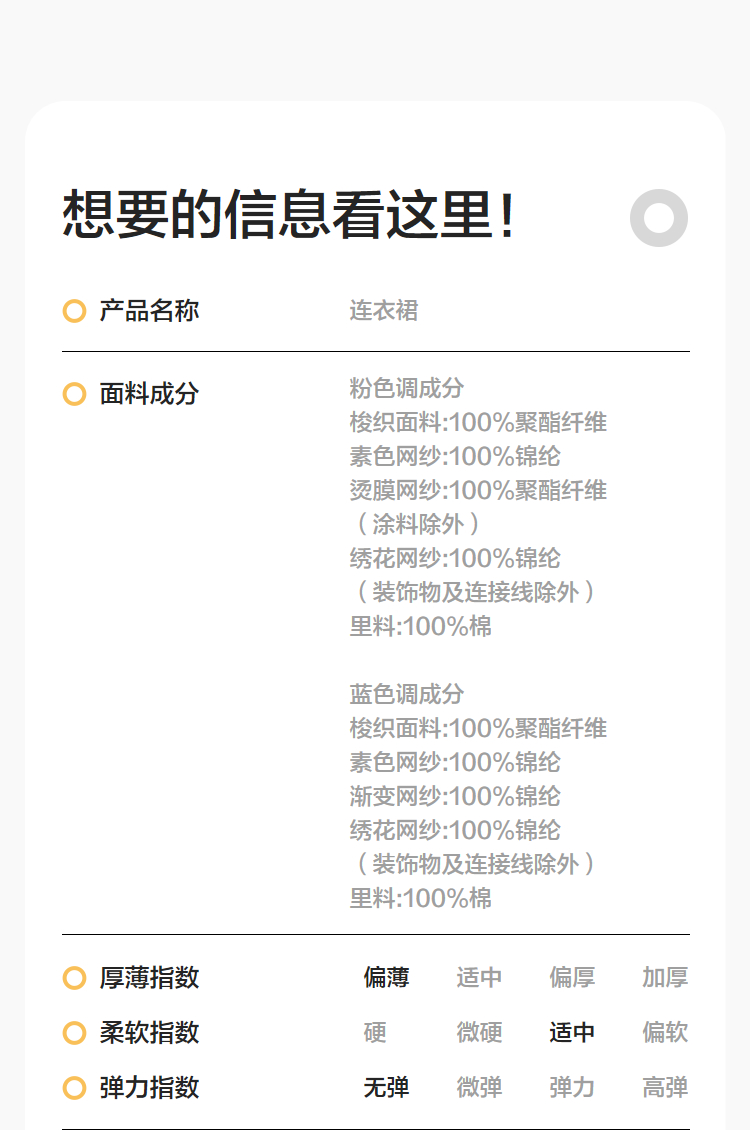The width and height of the screenshot is (750, 1130).
Task: Click the 粉色调成分 section title
Action: point(407,388)
